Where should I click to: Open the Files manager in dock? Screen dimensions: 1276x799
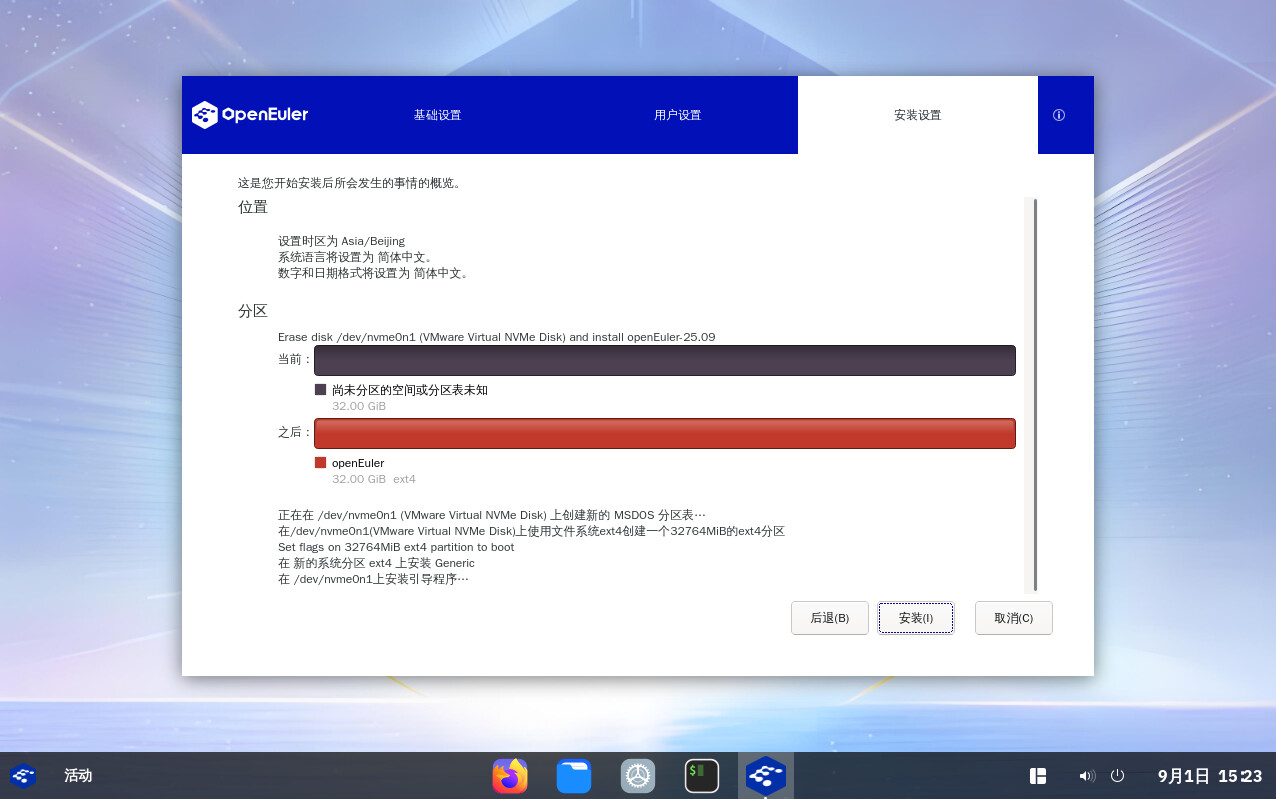(574, 776)
